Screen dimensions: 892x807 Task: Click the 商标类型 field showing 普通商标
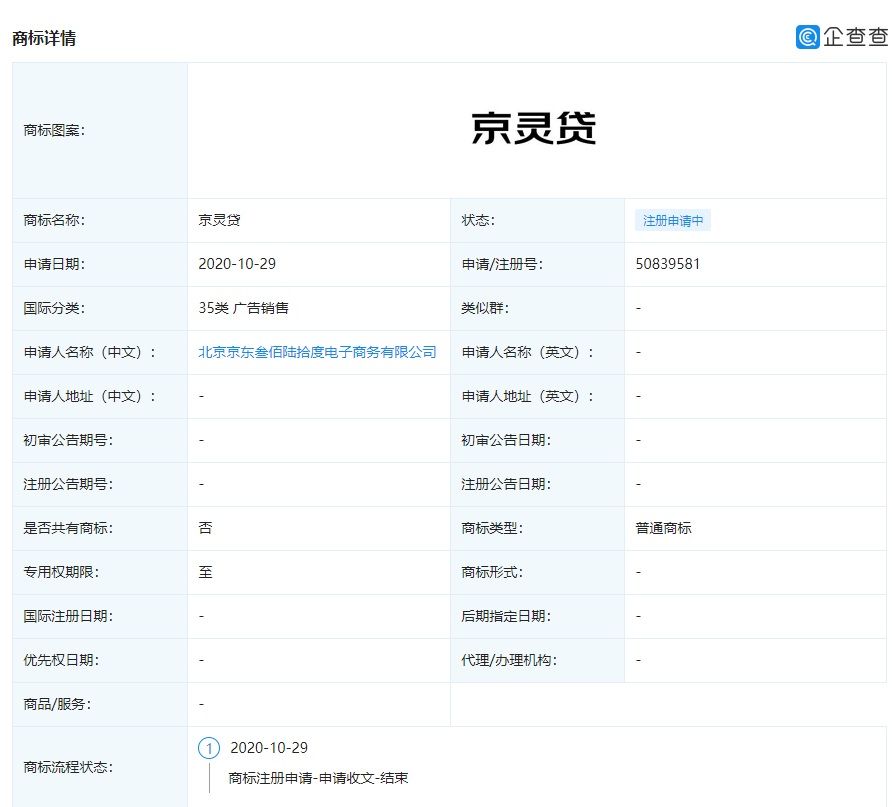point(658,528)
